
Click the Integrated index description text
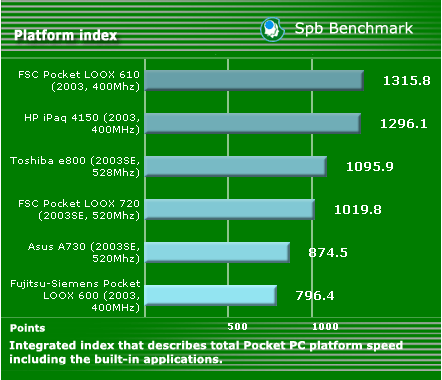(206, 352)
